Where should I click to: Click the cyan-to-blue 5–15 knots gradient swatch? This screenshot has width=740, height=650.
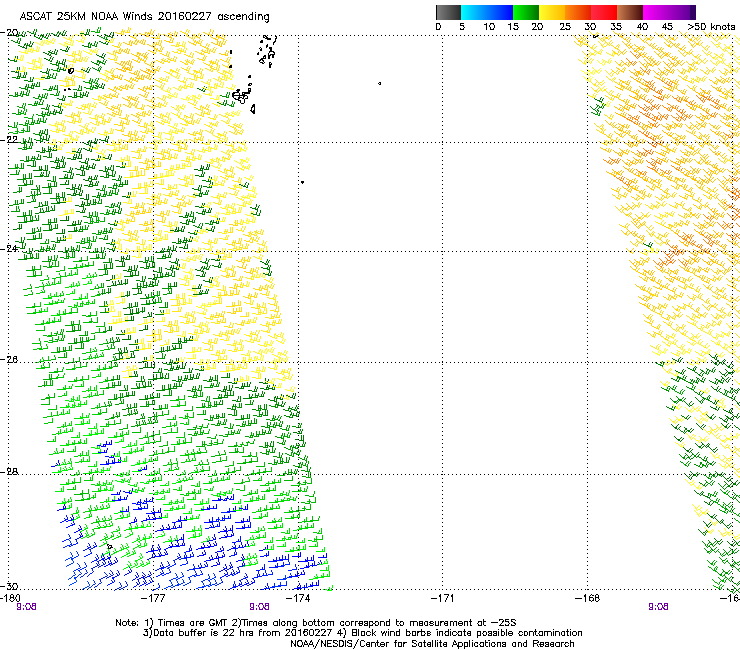(x=487, y=12)
